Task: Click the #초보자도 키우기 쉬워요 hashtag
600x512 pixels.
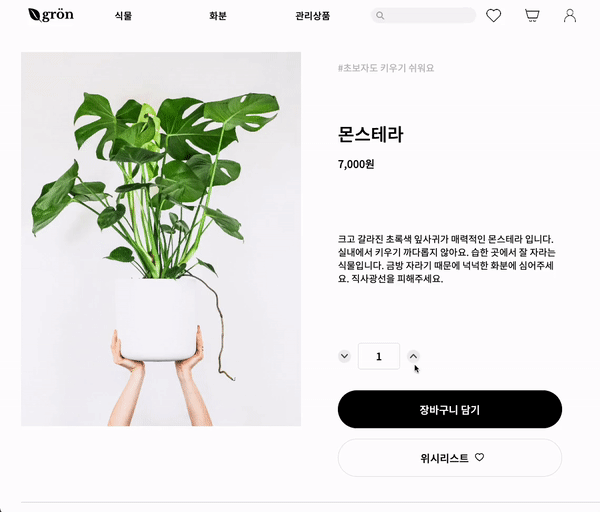Action: point(386,68)
